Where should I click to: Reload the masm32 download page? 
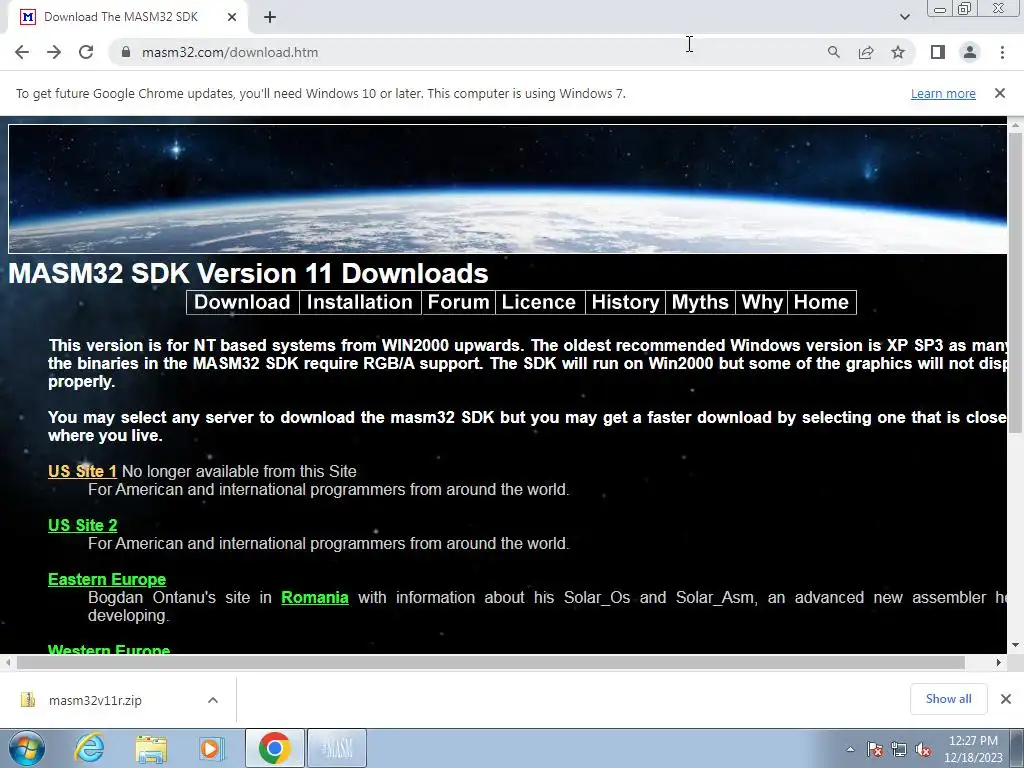coord(86,52)
